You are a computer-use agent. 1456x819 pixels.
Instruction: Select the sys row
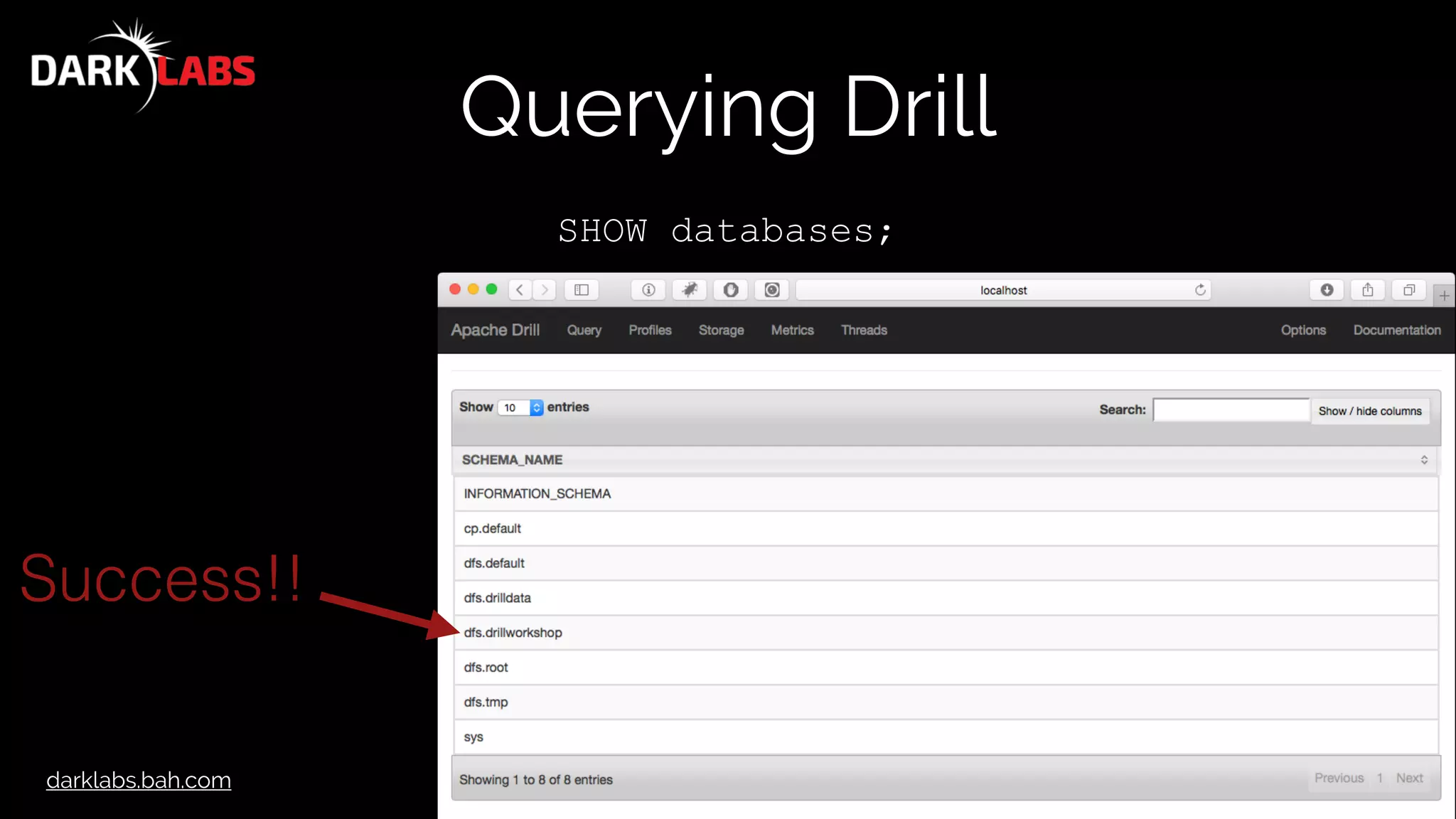[x=946, y=737]
